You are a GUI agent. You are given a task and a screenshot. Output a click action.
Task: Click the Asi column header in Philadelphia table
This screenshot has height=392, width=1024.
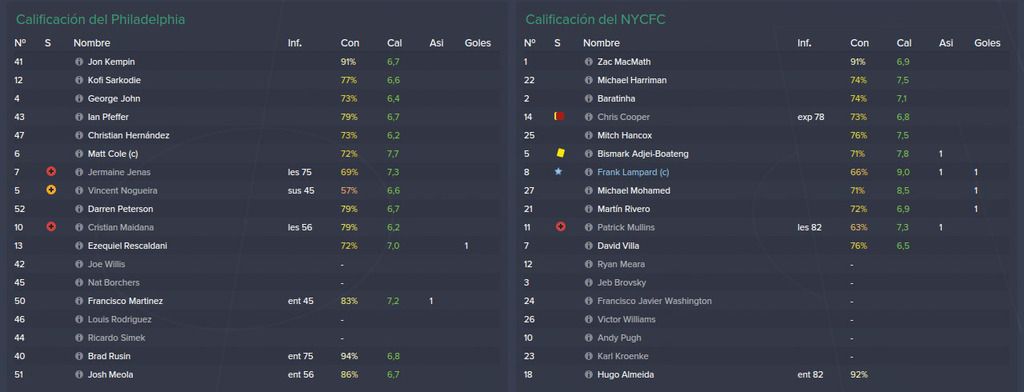(436, 43)
